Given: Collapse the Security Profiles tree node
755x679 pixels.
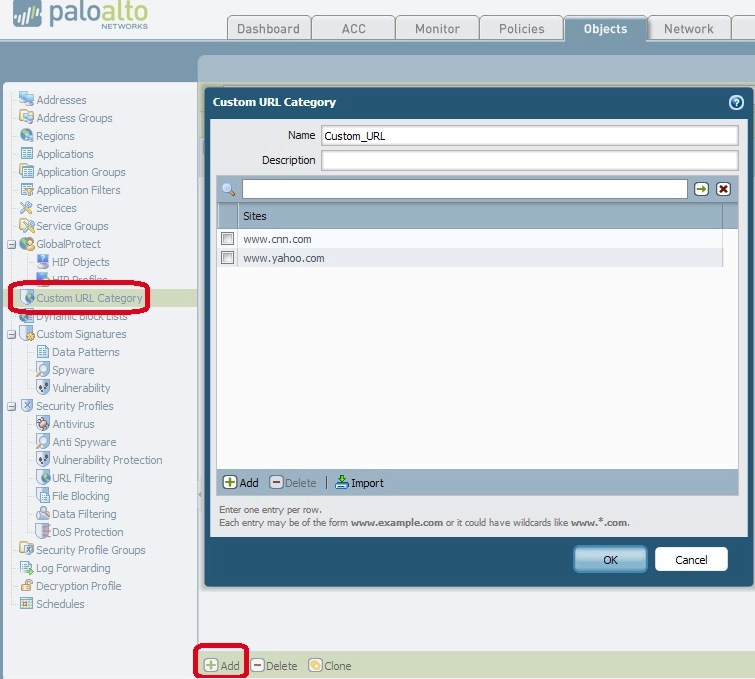Looking at the screenshot, I should [x=12, y=406].
